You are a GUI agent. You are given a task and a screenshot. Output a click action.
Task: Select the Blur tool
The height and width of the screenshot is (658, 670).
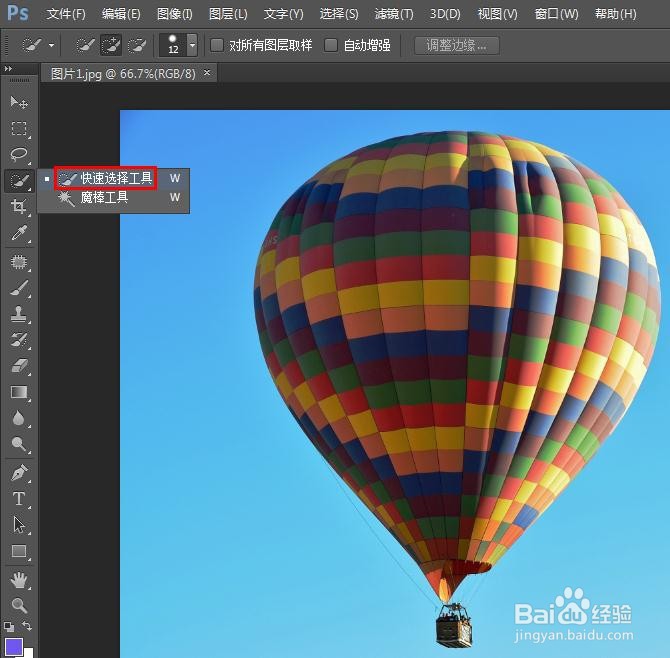coord(19,418)
